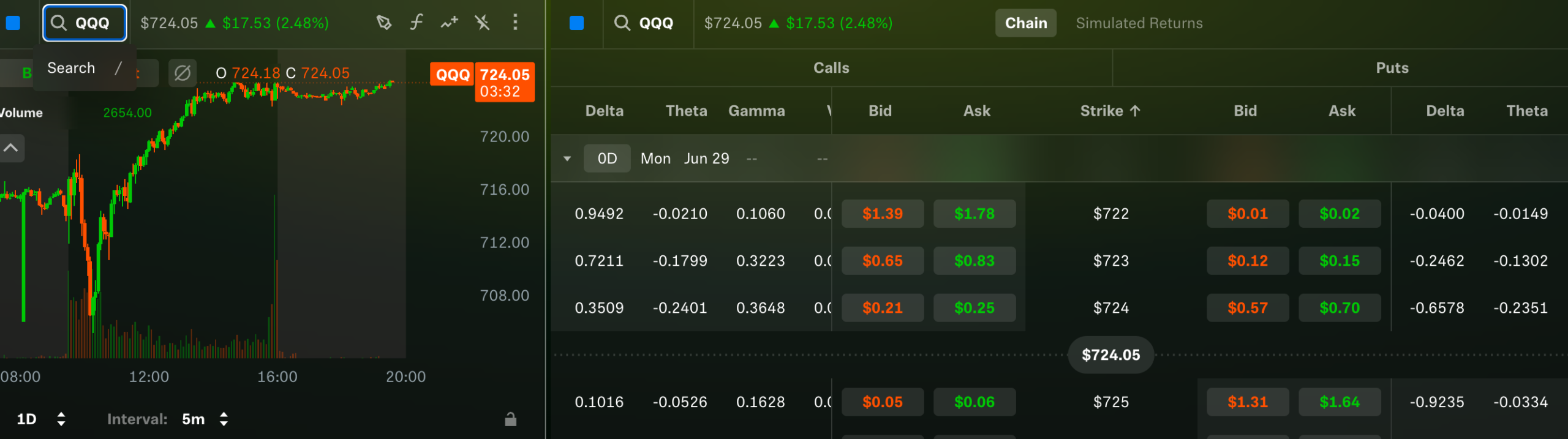Click the $723 call ask $0.83
This screenshot has height=439, width=1568.
[974, 261]
